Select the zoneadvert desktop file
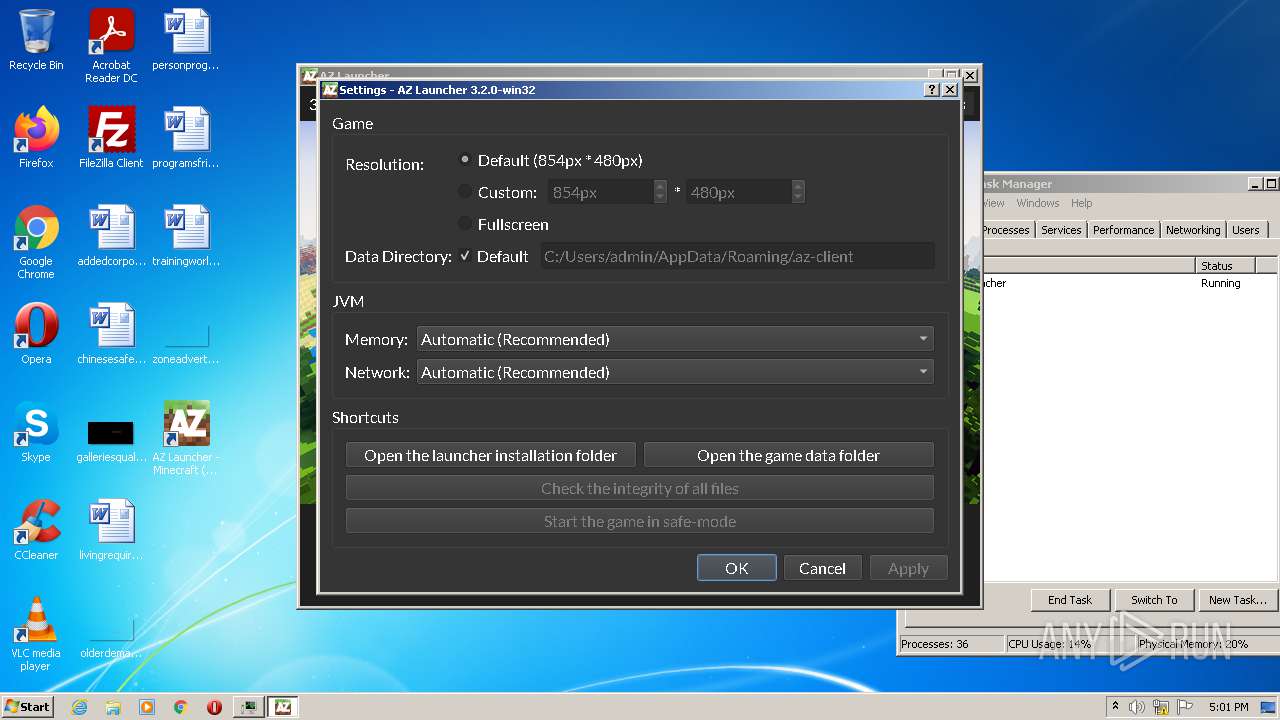 coord(186,340)
